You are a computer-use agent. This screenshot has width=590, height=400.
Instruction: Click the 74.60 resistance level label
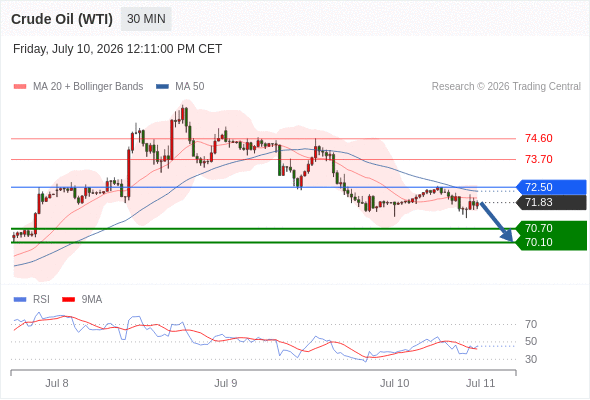coord(538,138)
